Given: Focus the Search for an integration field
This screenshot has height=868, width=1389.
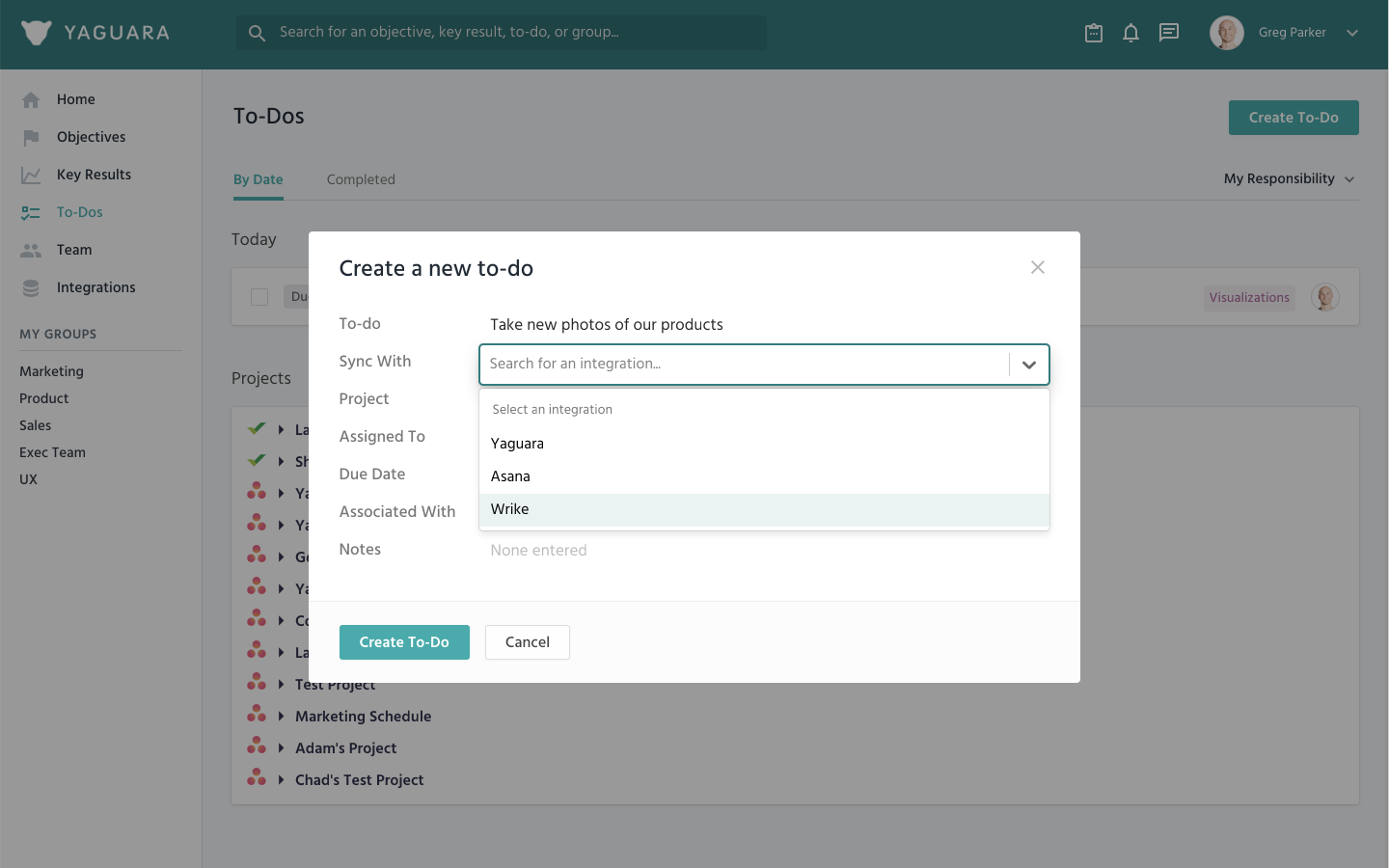Looking at the screenshot, I should tap(743, 364).
